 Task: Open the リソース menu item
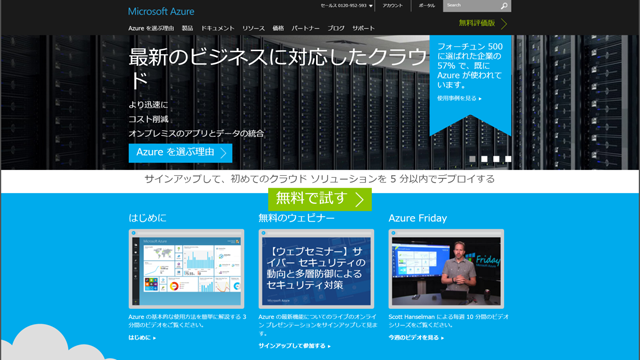coord(253,28)
